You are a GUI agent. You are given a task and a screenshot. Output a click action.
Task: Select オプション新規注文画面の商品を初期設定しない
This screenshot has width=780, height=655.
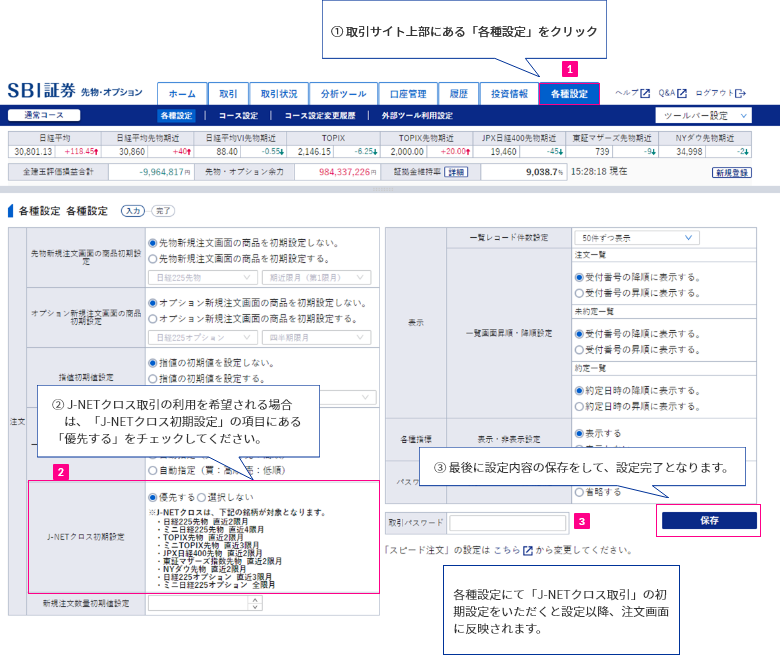153,303
